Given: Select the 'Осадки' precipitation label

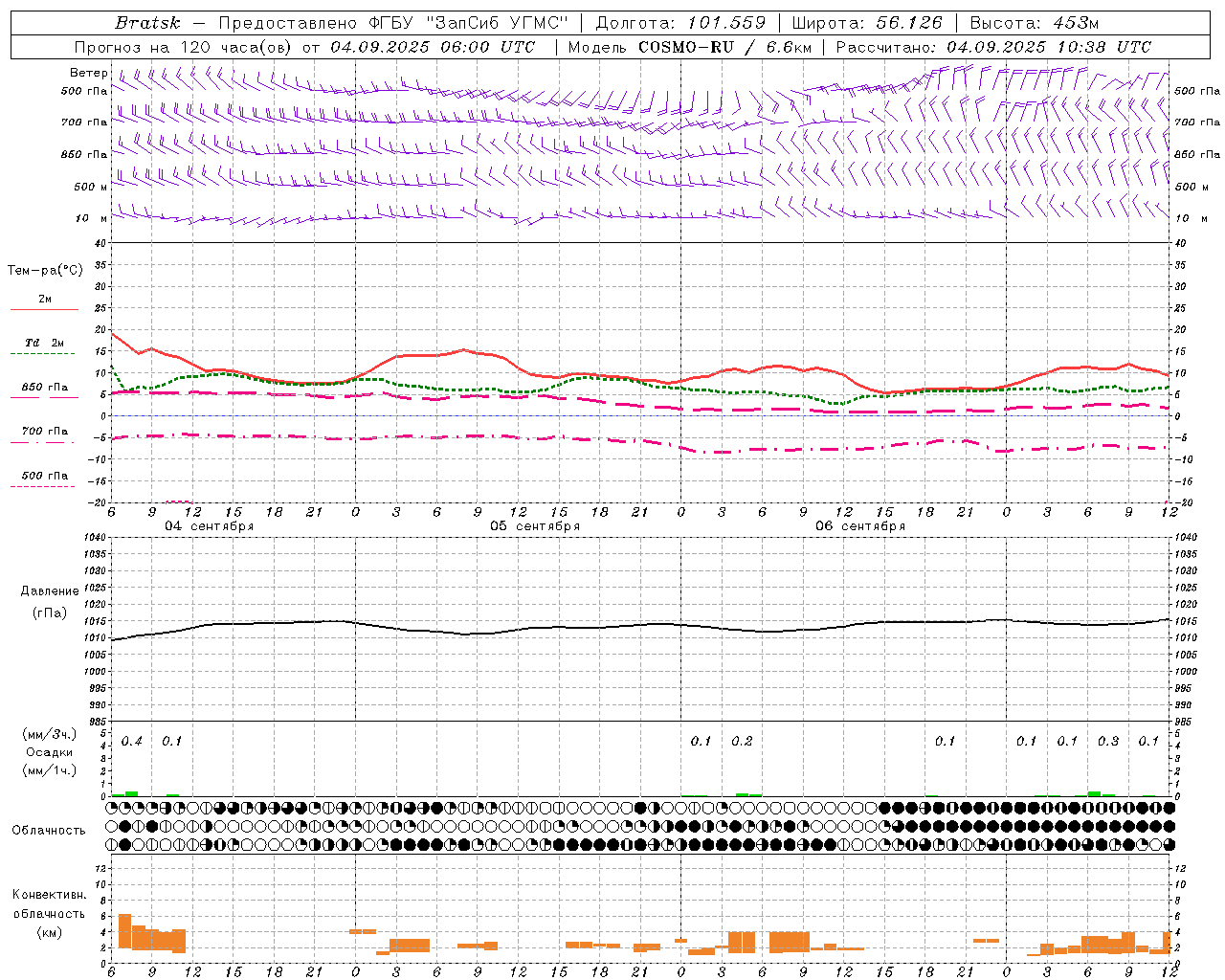Looking at the screenshot, I should (x=50, y=752).
